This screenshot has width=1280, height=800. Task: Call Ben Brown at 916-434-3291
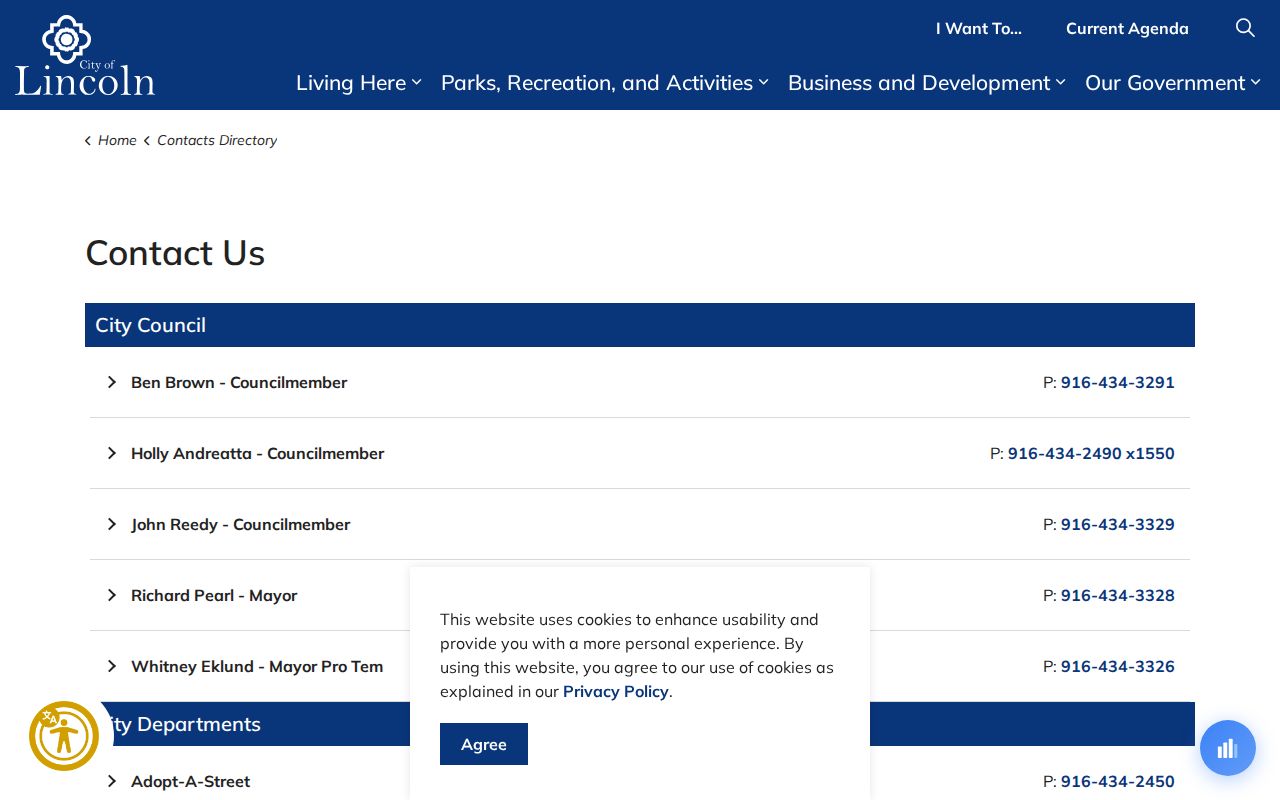pyautogui.click(x=1118, y=382)
